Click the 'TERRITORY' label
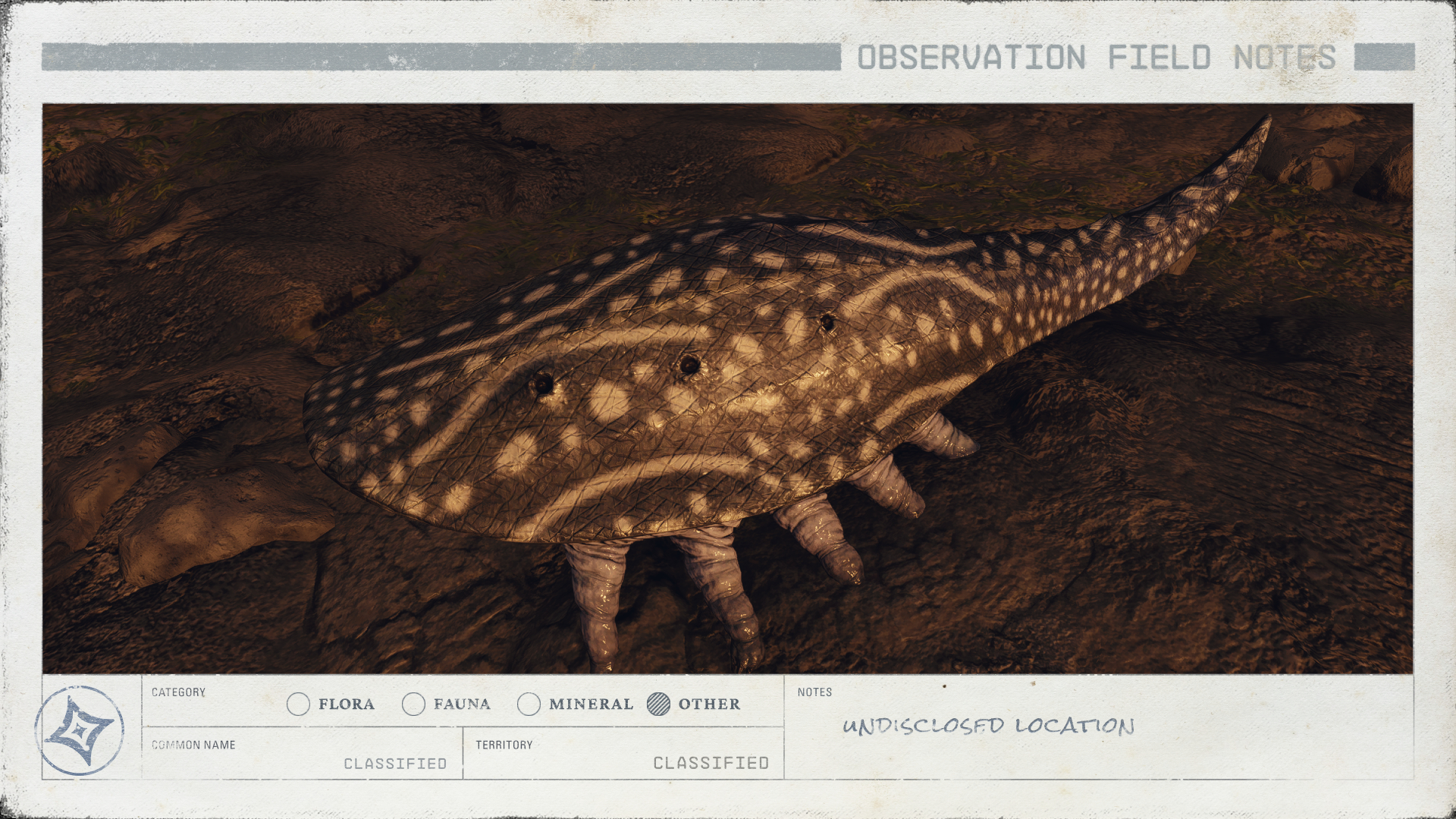1456x819 pixels. point(504,745)
